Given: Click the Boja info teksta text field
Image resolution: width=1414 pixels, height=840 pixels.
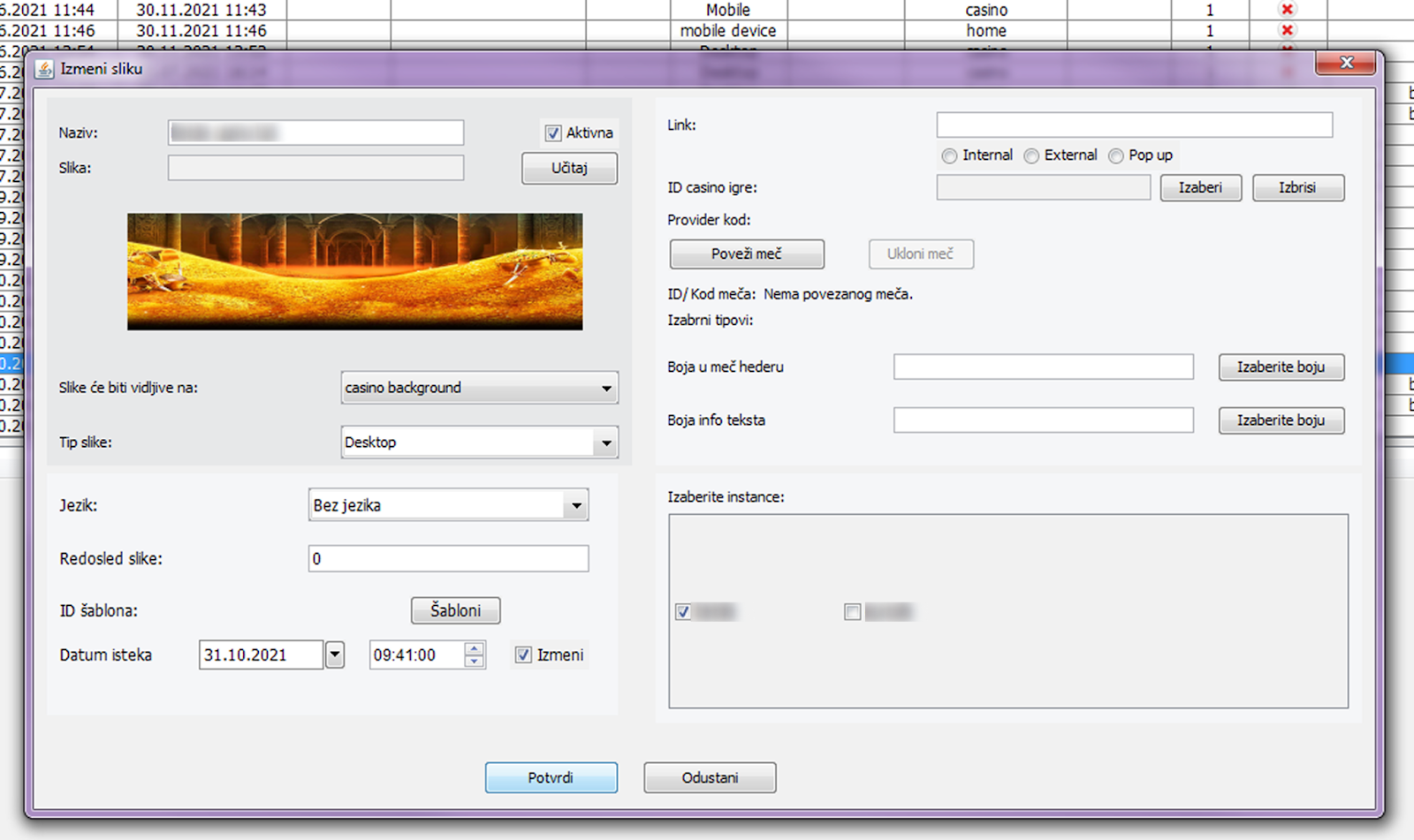Looking at the screenshot, I should [x=1044, y=420].
